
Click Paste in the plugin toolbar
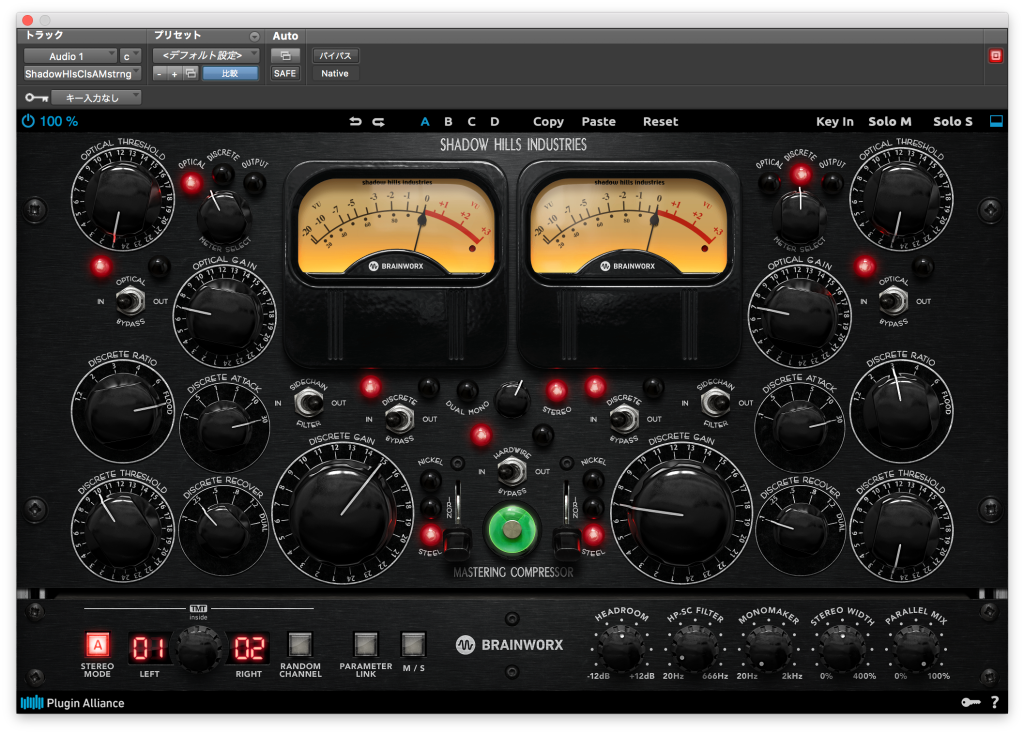pos(599,121)
